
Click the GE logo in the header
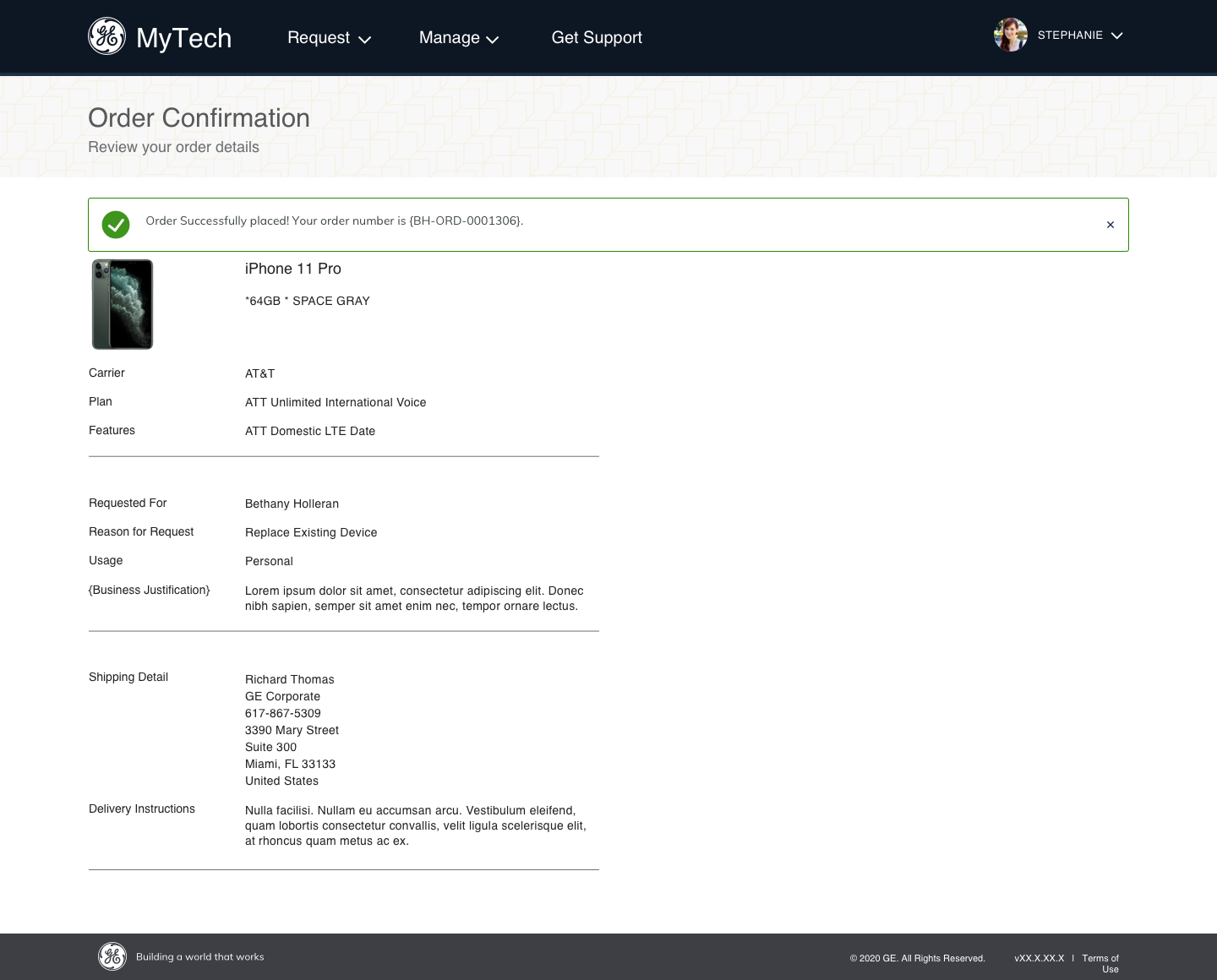click(x=106, y=36)
